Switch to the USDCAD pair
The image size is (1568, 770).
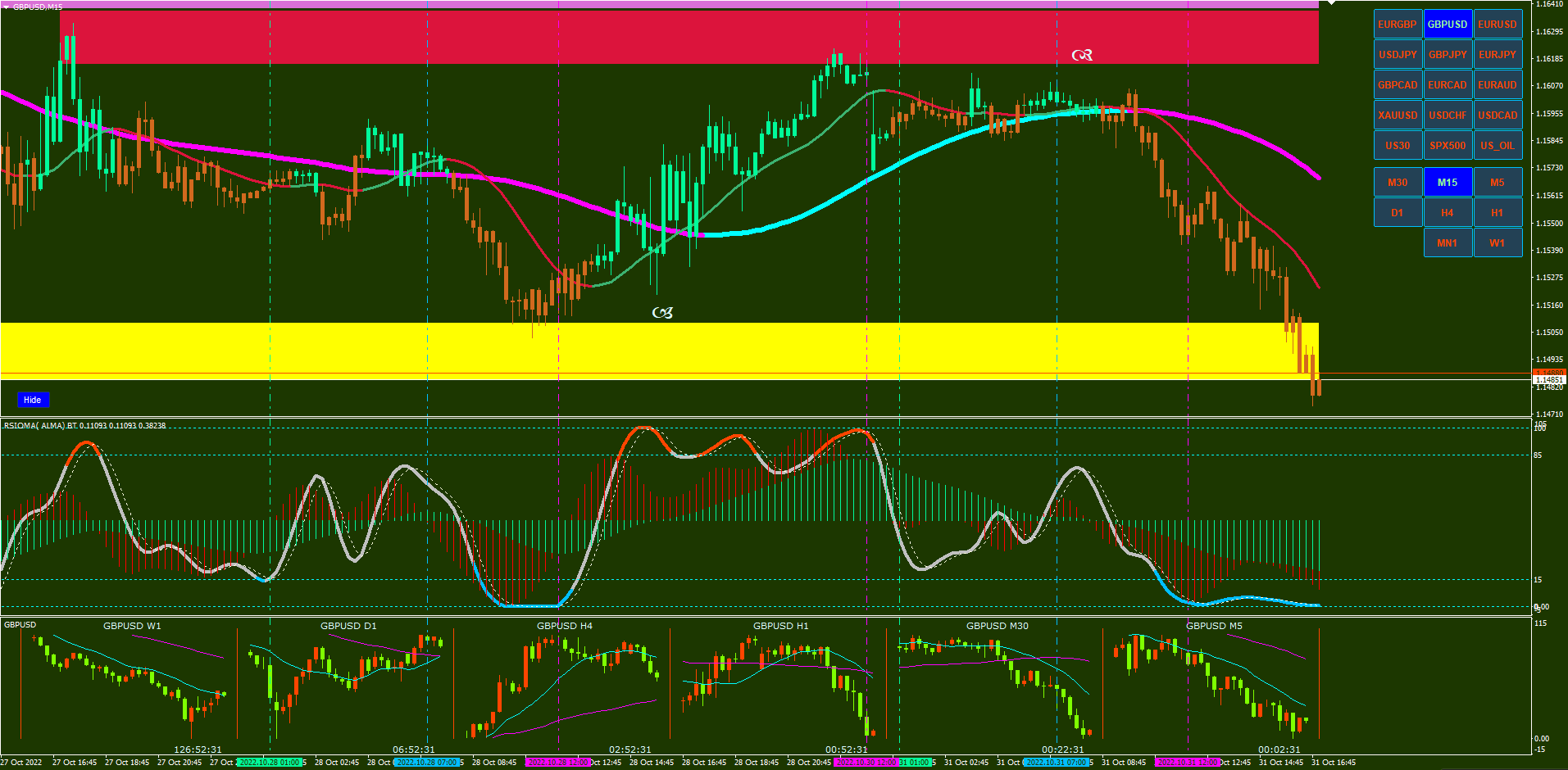[x=1498, y=115]
